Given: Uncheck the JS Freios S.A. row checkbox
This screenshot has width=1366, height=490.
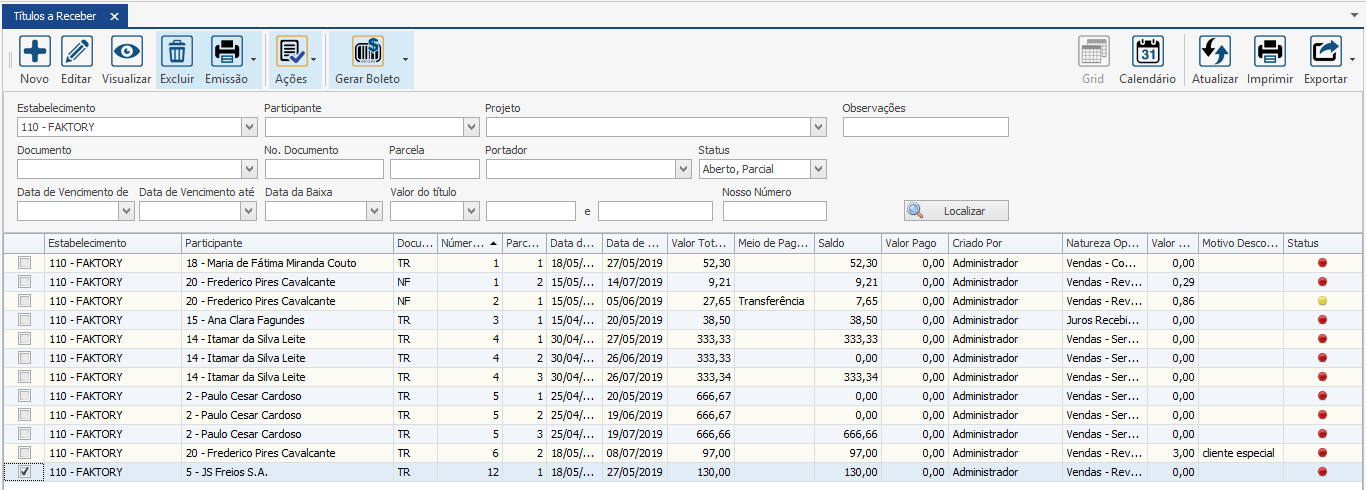Looking at the screenshot, I should [x=25, y=472].
